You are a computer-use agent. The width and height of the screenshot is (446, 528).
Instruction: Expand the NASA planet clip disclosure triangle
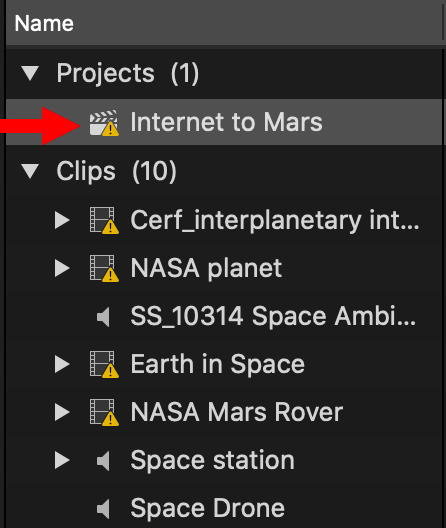pyautogui.click(x=62, y=268)
